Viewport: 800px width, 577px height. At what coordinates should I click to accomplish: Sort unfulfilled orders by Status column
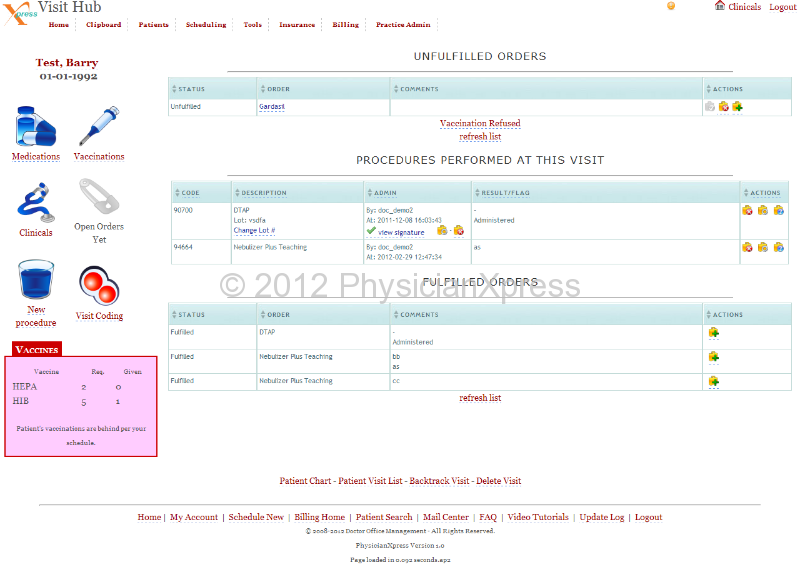point(191,89)
